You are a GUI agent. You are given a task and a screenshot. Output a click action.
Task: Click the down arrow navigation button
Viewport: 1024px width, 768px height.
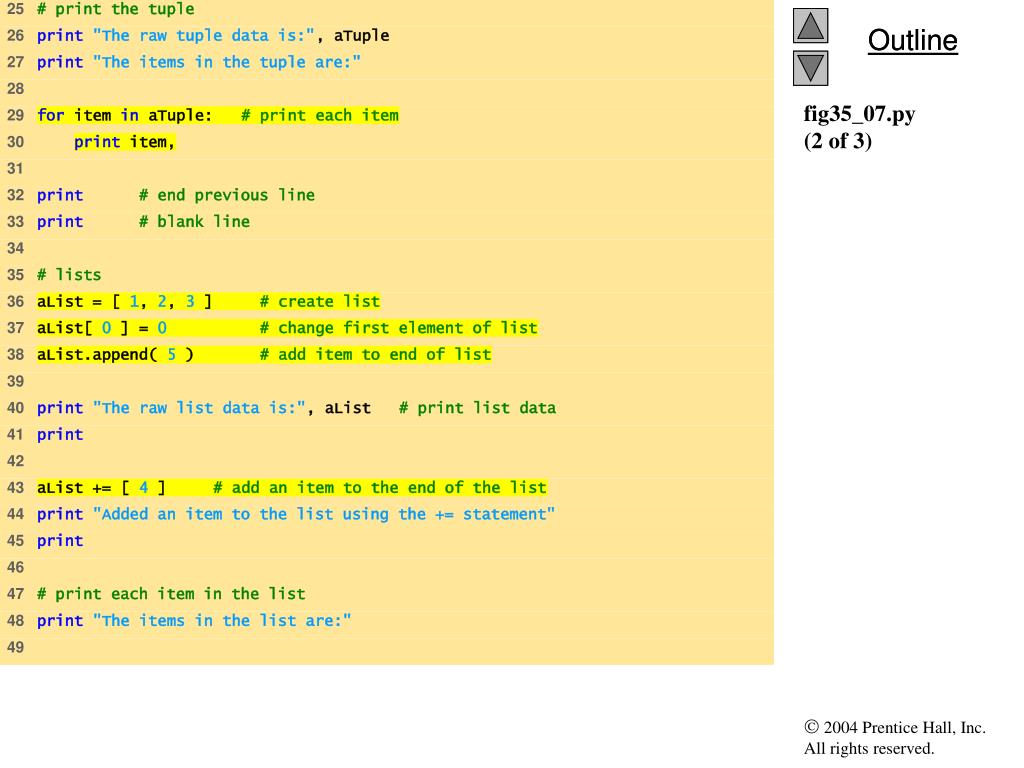tap(810, 68)
